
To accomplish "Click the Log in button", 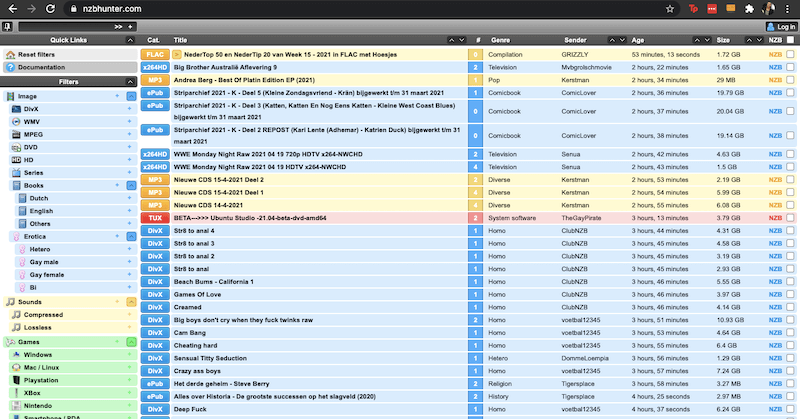I will point(780,26).
